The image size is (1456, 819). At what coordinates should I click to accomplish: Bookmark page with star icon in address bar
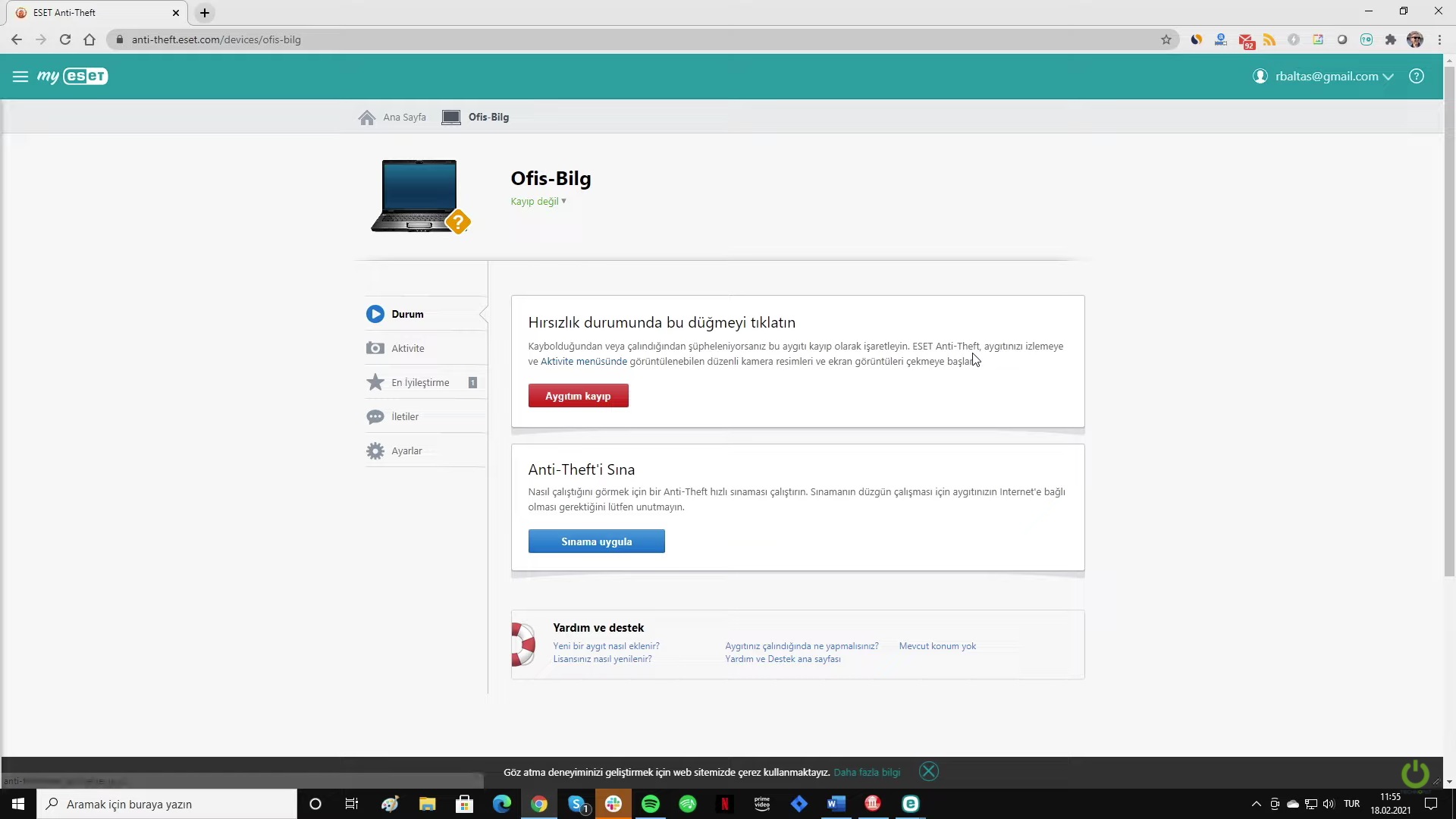[1166, 39]
